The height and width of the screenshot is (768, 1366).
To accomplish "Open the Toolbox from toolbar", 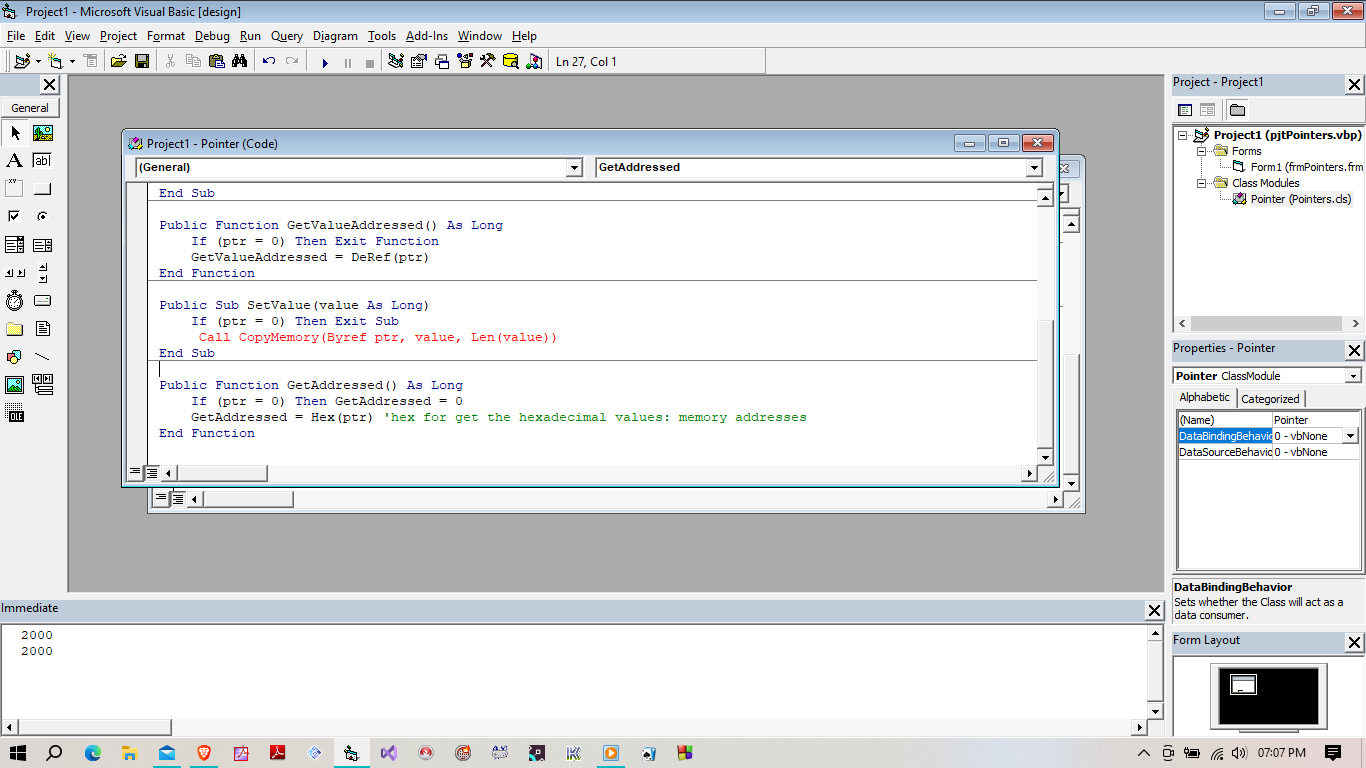I will 487,61.
